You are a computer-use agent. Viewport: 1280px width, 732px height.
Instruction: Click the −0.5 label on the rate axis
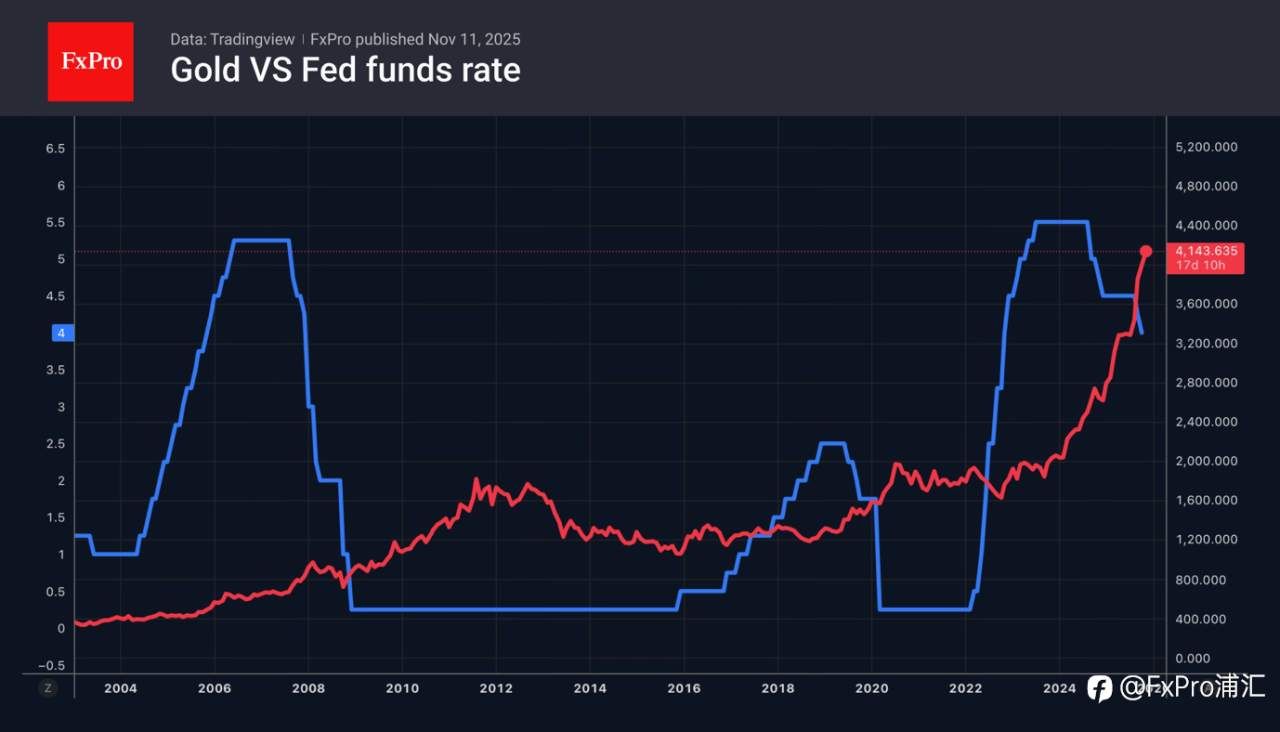[53, 666]
